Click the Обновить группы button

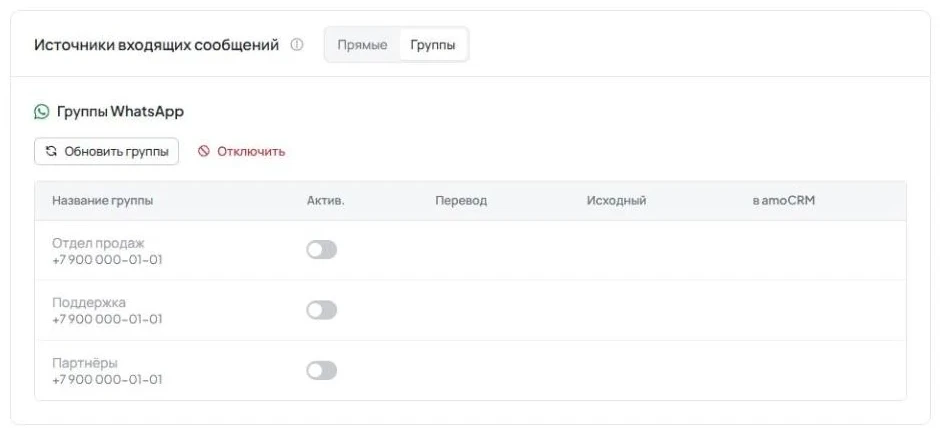click(106, 151)
